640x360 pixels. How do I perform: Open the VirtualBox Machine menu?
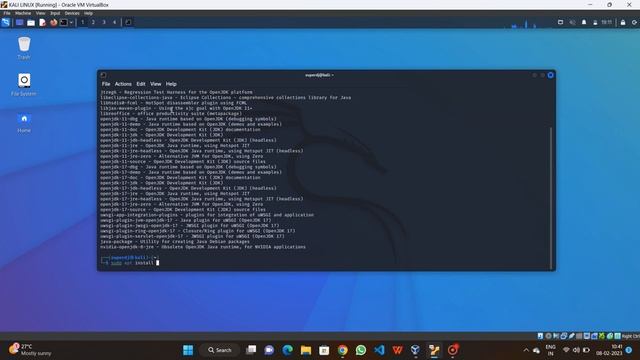coord(23,13)
